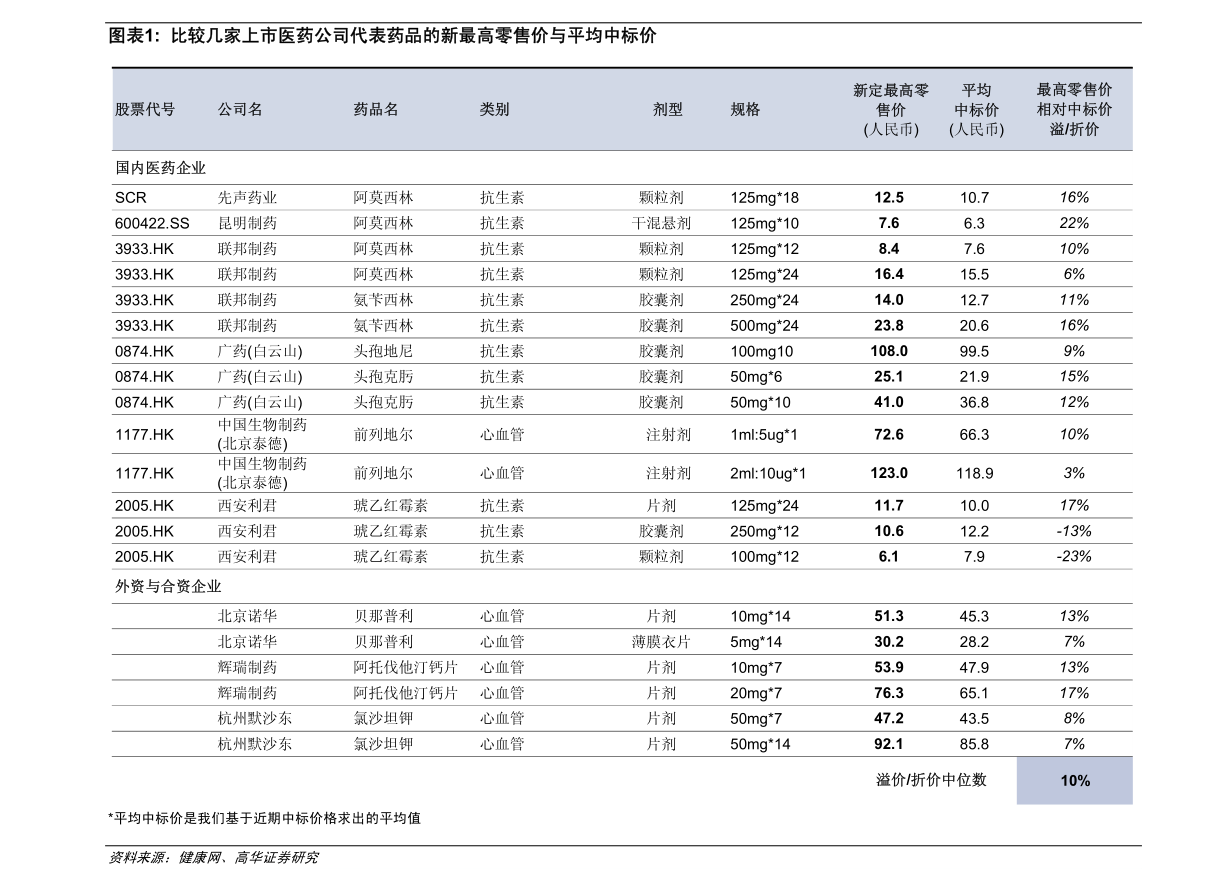Click the 薄膜衣片 dosage form cell
1224x885 pixels.
click(x=661, y=642)
